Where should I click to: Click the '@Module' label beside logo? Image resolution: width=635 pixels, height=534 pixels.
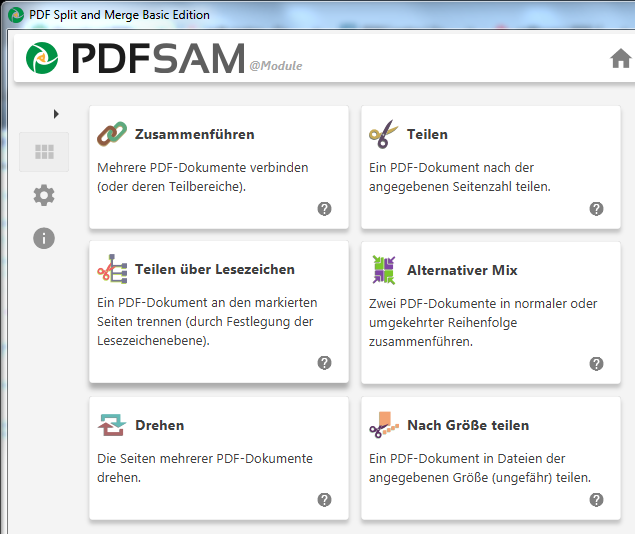tap(276, 66)
